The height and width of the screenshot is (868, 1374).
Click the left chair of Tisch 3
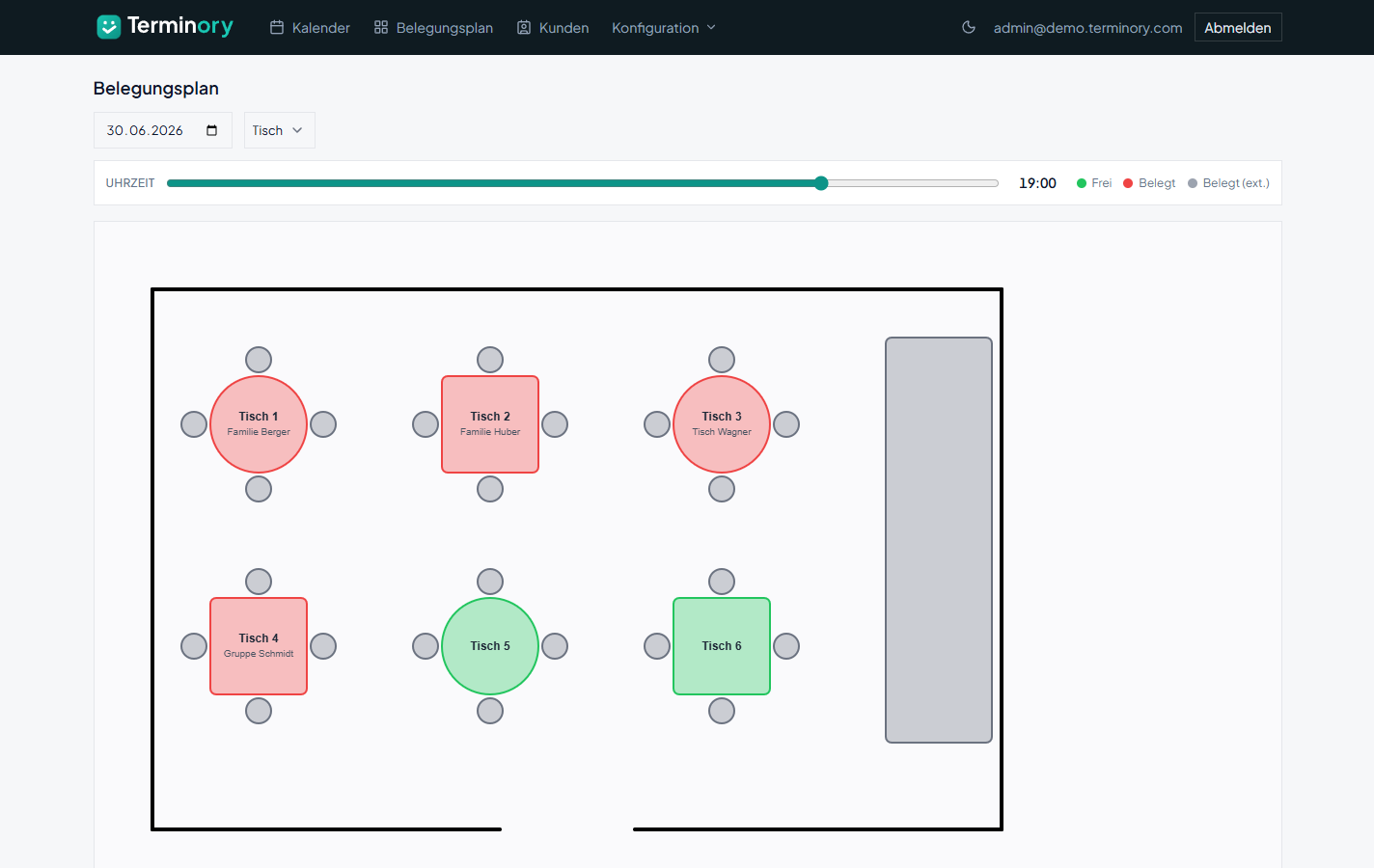(x=657, y=424)
